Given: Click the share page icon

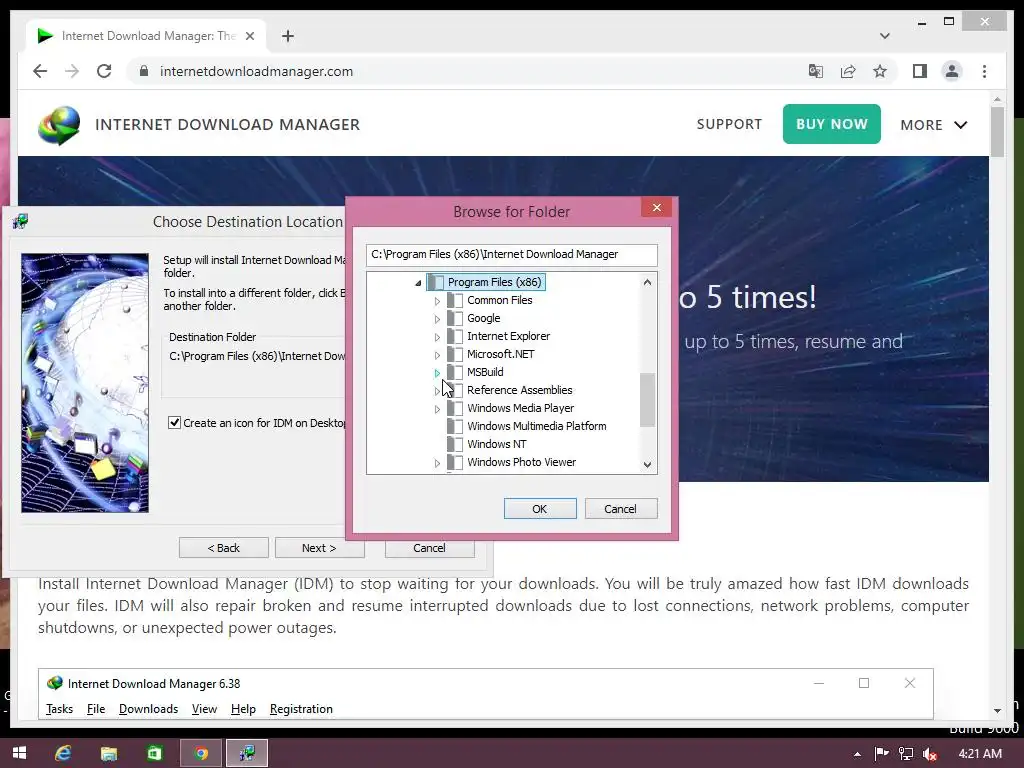Looking at the screenshot, I should click(x=848, y=71).
